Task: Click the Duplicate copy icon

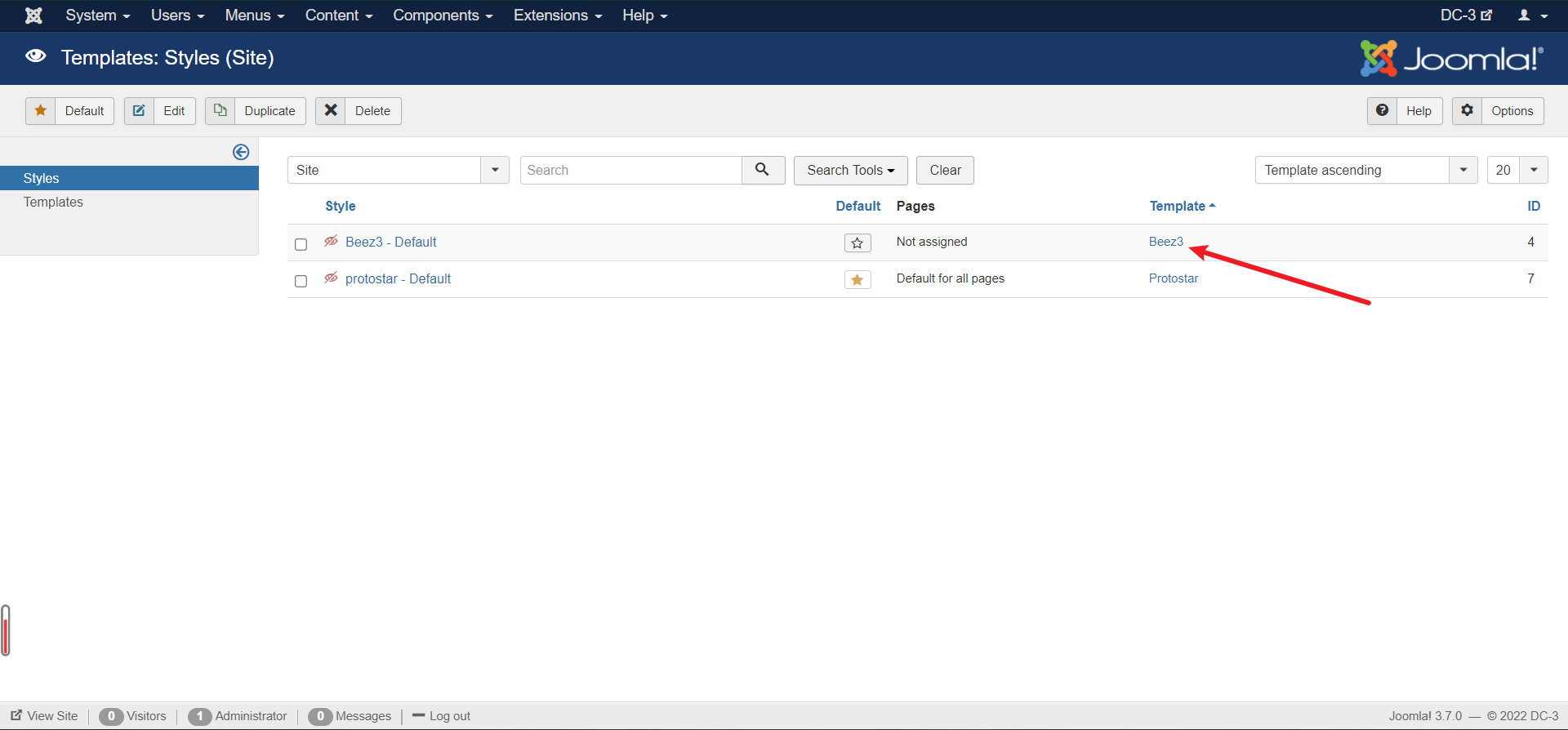Action: click(x=220, y=111)
